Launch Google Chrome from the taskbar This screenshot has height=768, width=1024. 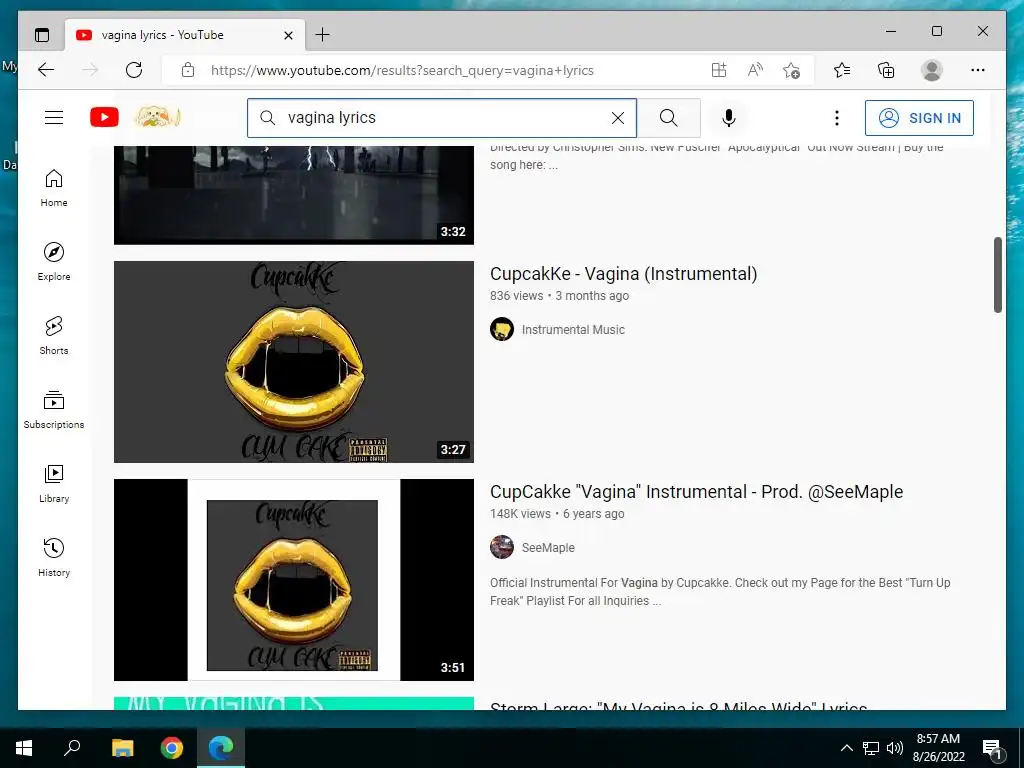point(172,748)
